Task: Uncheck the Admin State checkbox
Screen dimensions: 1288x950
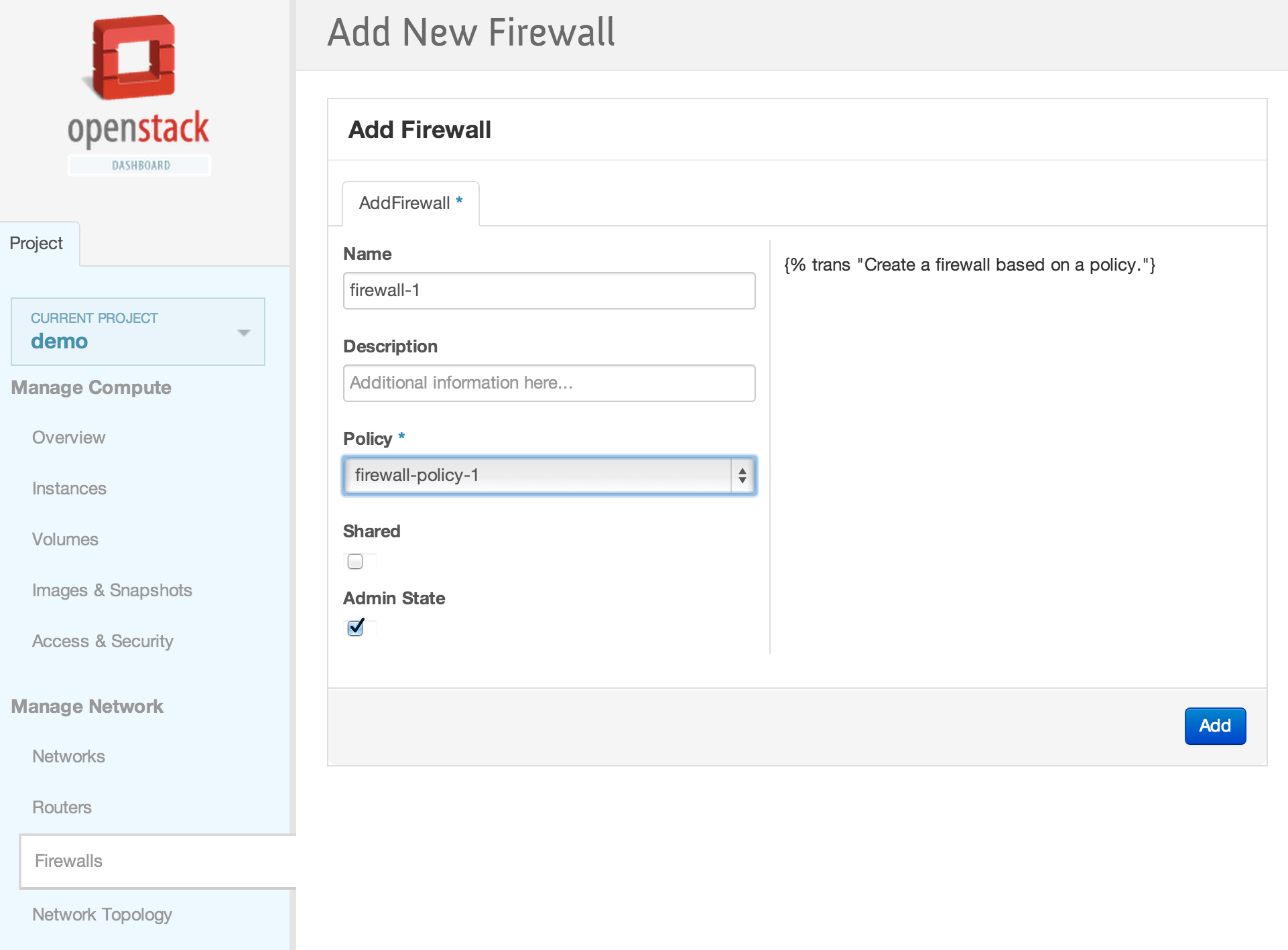Action: coord(355,628)
